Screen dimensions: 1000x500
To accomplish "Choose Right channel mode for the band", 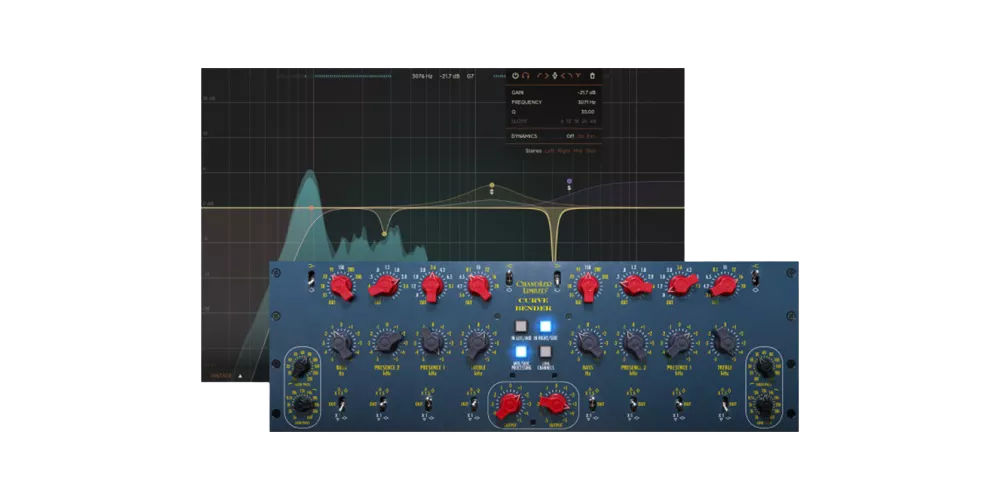I will (564, 151).
